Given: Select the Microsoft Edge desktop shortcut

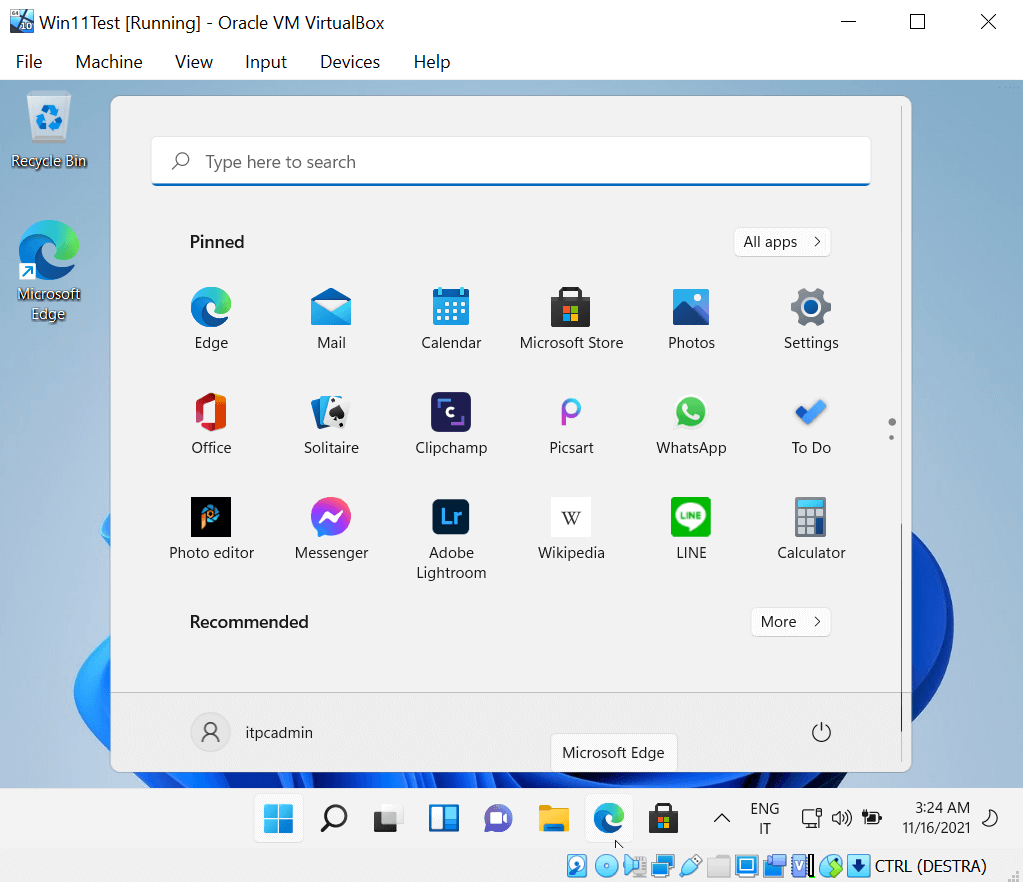Looking at the screenshot, I should click(49, 271).
